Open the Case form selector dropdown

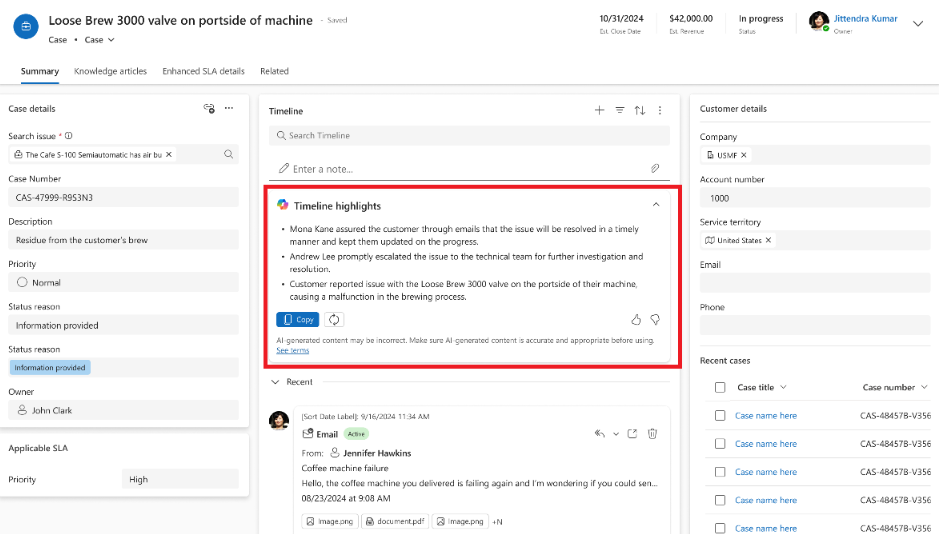99,40
